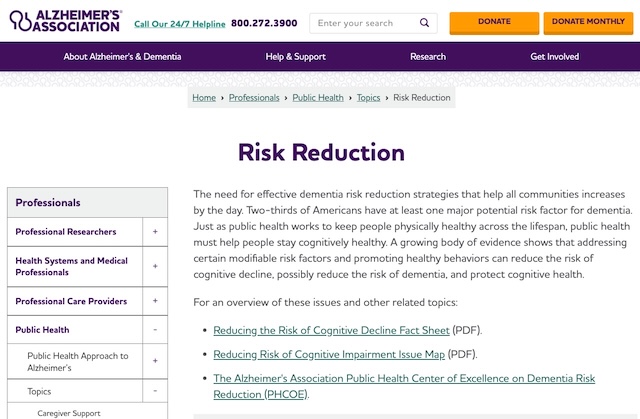The height and width of the screenshot is (419, 640).
Task: Open Reducing the Risk of Cognitive Decline Fact Sheet
Action: pyautogui.click(x=331, y=330)
